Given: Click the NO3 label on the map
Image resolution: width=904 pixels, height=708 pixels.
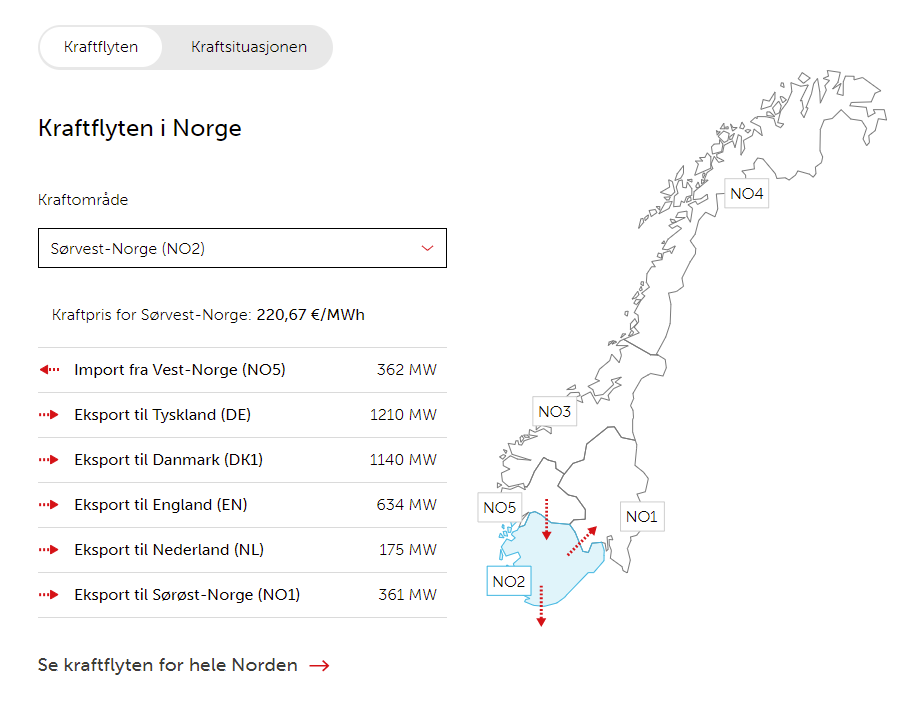Looking at the screenshot, I should tap(554, 410).
